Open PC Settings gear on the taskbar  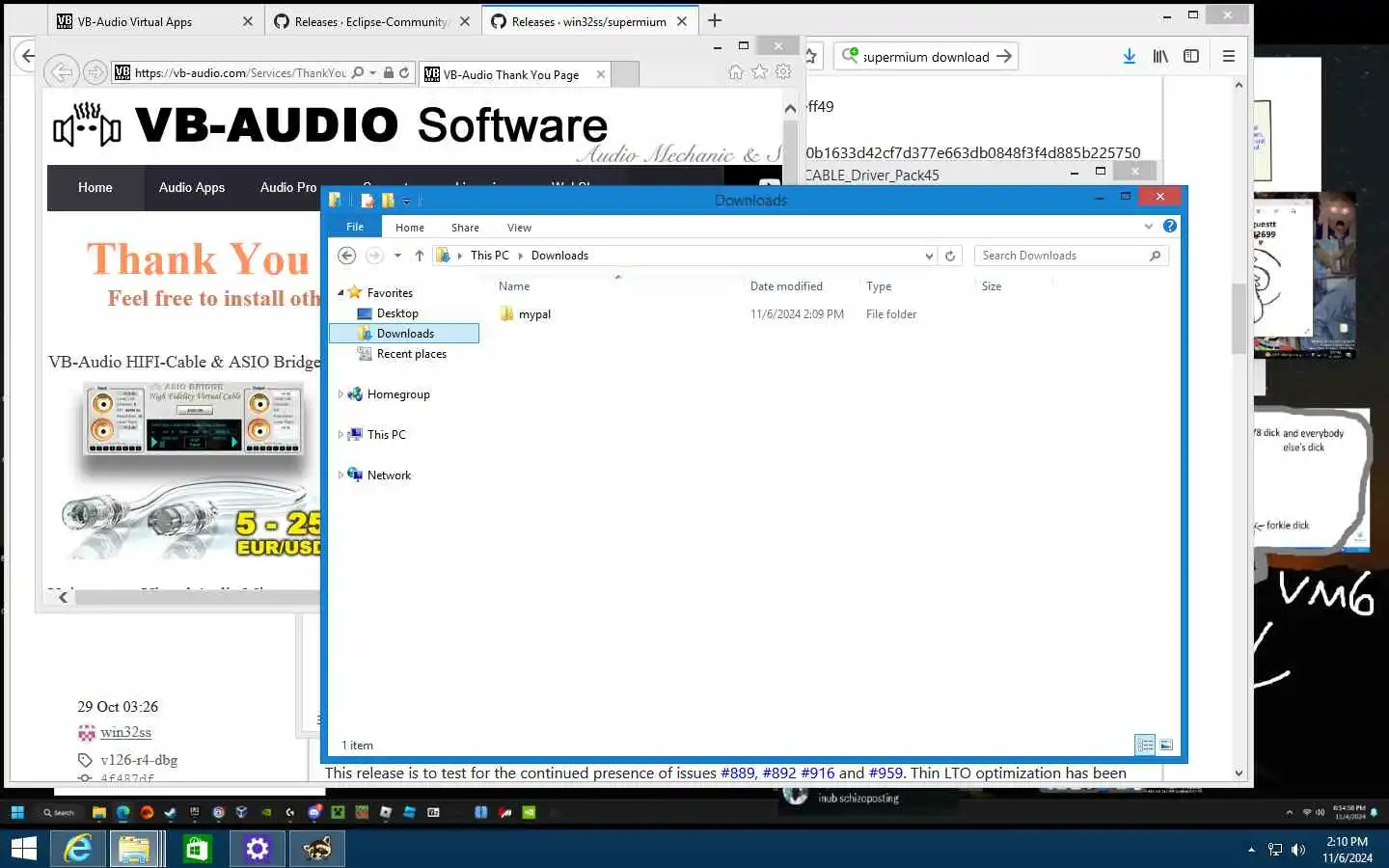[x=257, y=849]
